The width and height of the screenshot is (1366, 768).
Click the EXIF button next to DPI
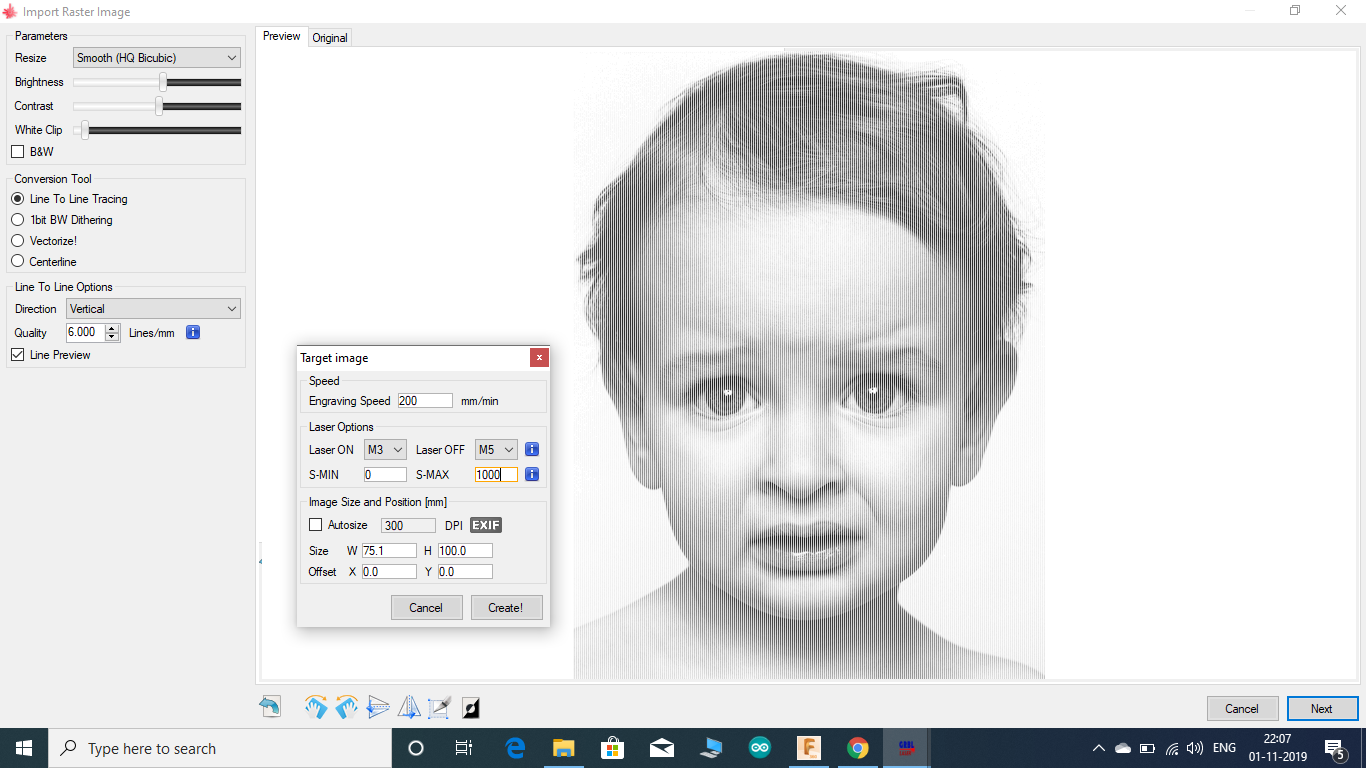[x=485, y=524]
